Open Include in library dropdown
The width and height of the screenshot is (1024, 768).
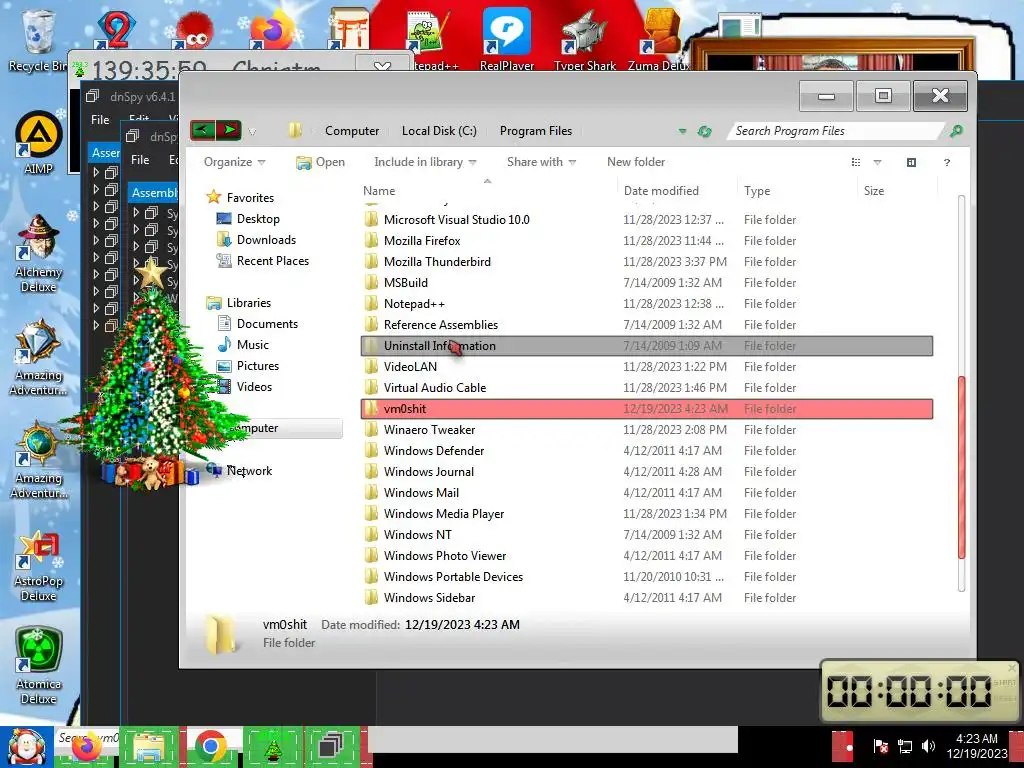click(425, 162)
